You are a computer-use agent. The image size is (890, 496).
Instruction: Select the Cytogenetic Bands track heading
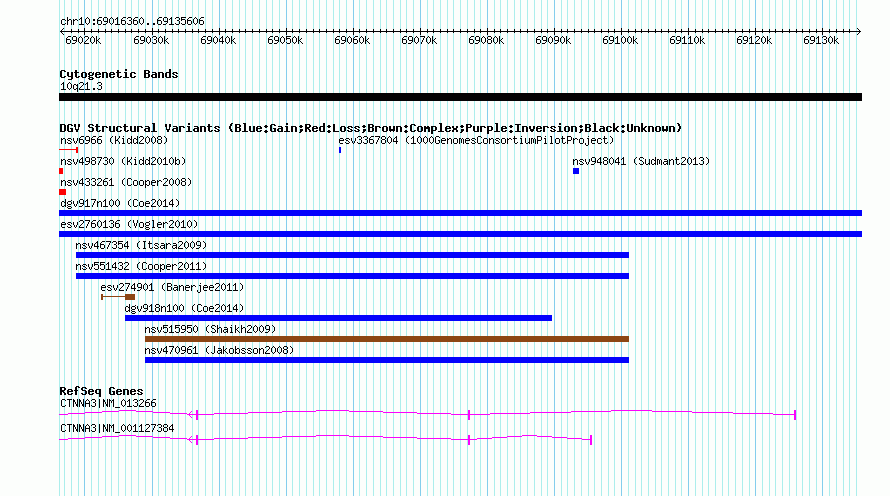tap(119, 74)
